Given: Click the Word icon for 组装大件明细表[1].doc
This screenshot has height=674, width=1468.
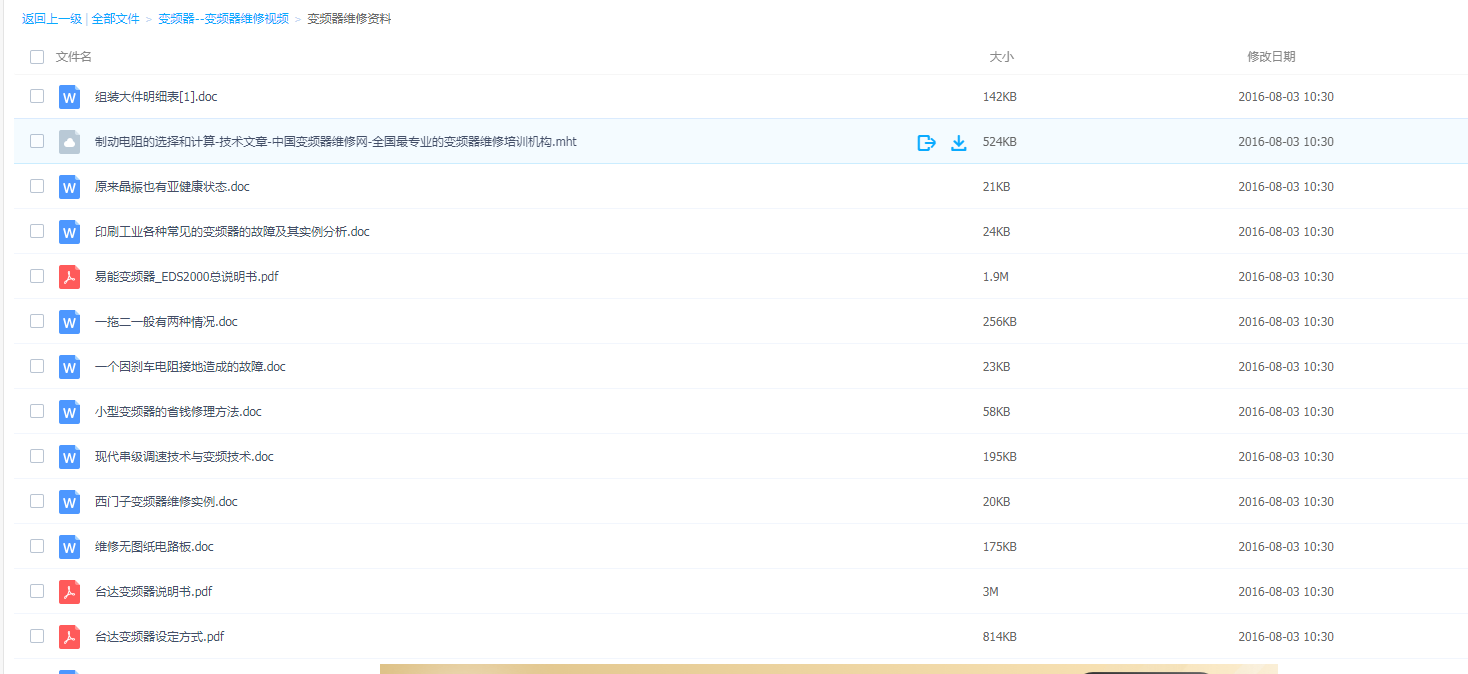Looking at the screenshot, I should 69,97.
